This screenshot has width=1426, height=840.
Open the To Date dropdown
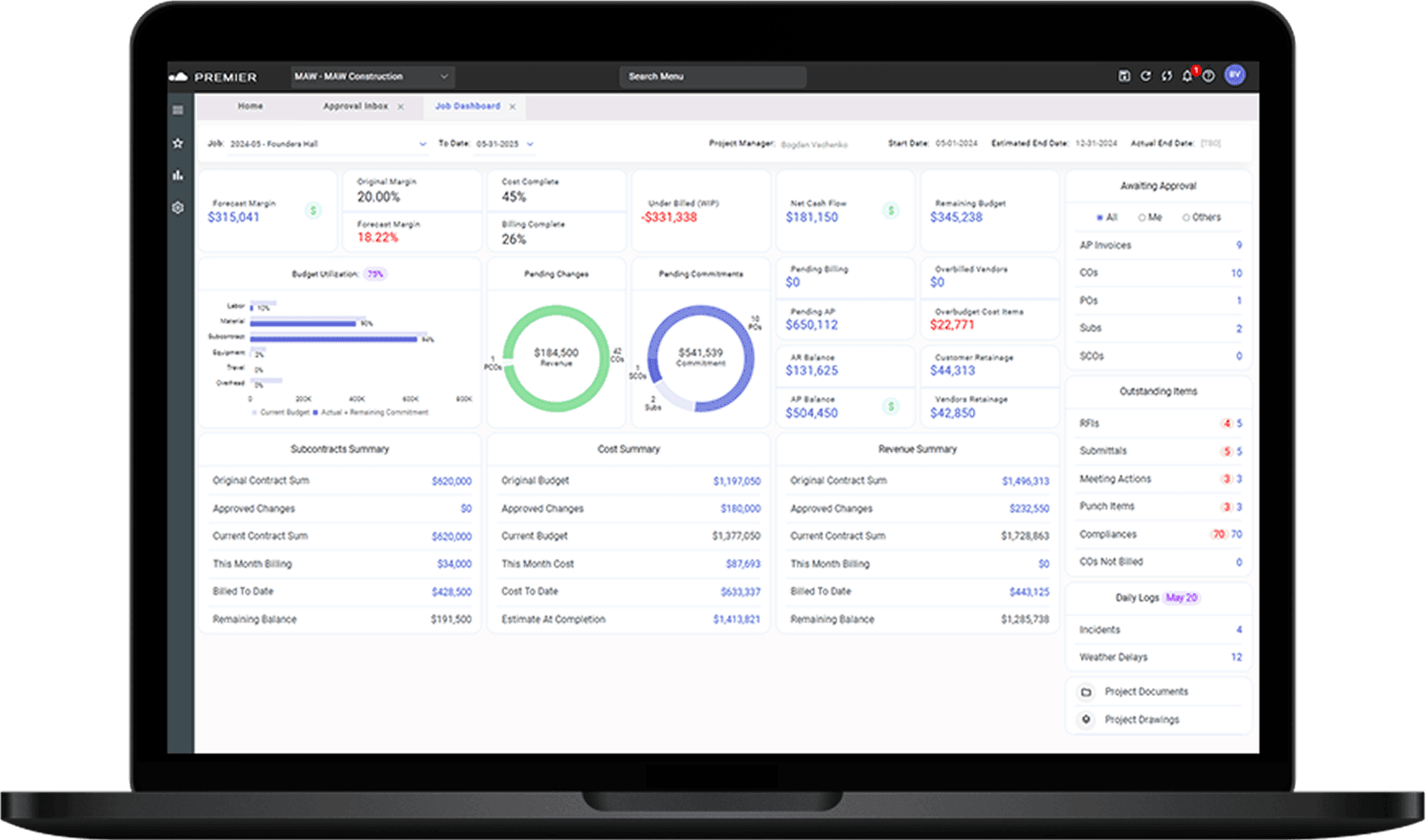tap(530, 144)
